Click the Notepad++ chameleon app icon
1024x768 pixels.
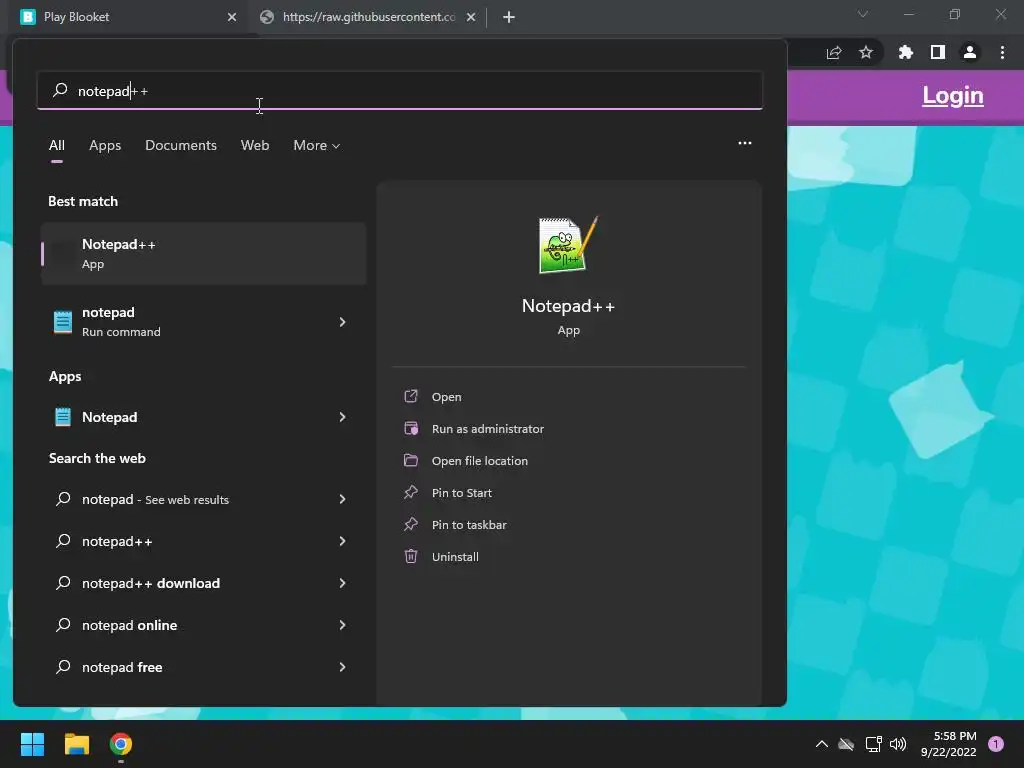[x=568, y=245]
